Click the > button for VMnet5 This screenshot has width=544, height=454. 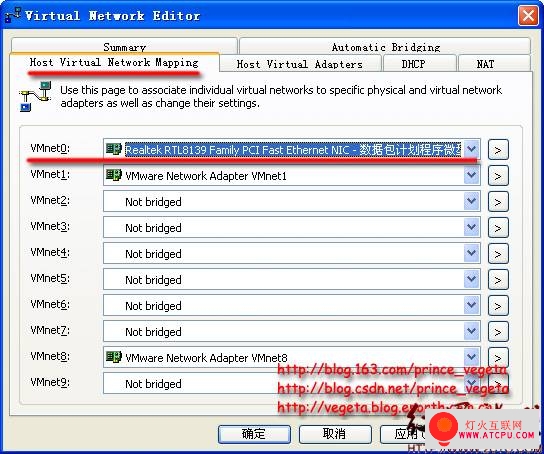click(498, 280)
